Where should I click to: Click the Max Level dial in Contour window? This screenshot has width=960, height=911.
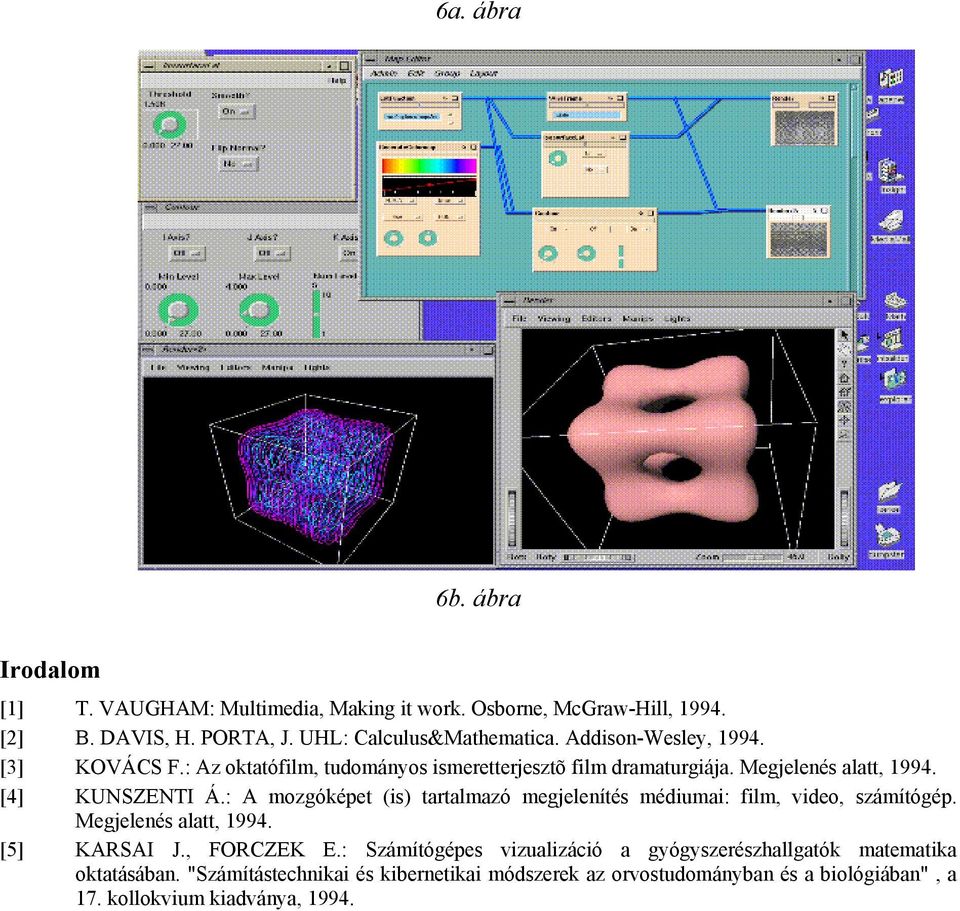point(258,310)
